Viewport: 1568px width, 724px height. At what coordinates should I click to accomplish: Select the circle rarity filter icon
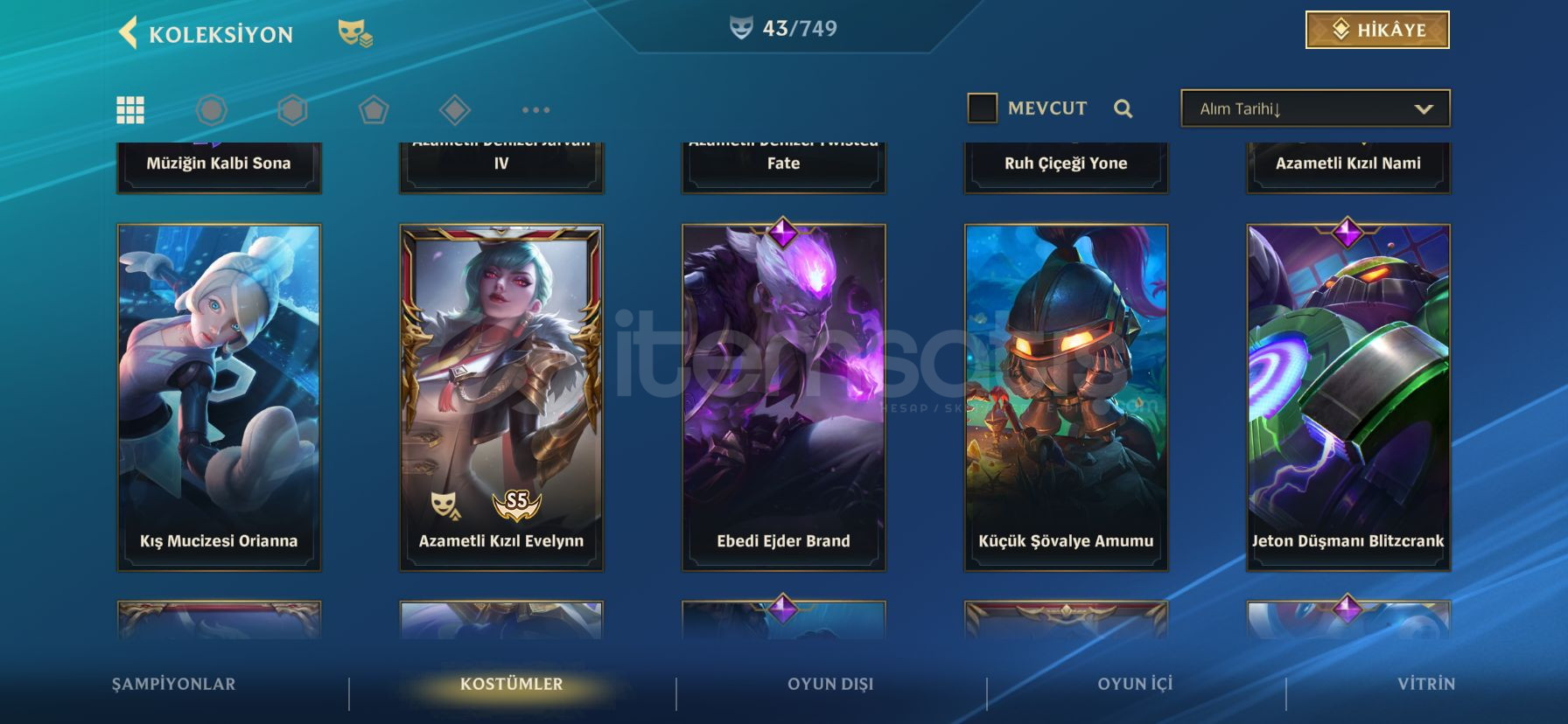211,109
